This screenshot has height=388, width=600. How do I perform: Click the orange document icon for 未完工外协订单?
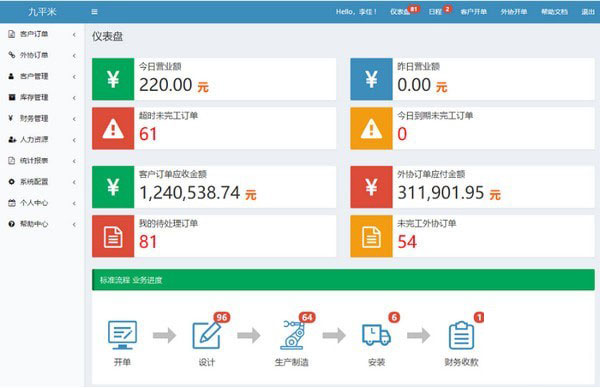pos(372,236)
